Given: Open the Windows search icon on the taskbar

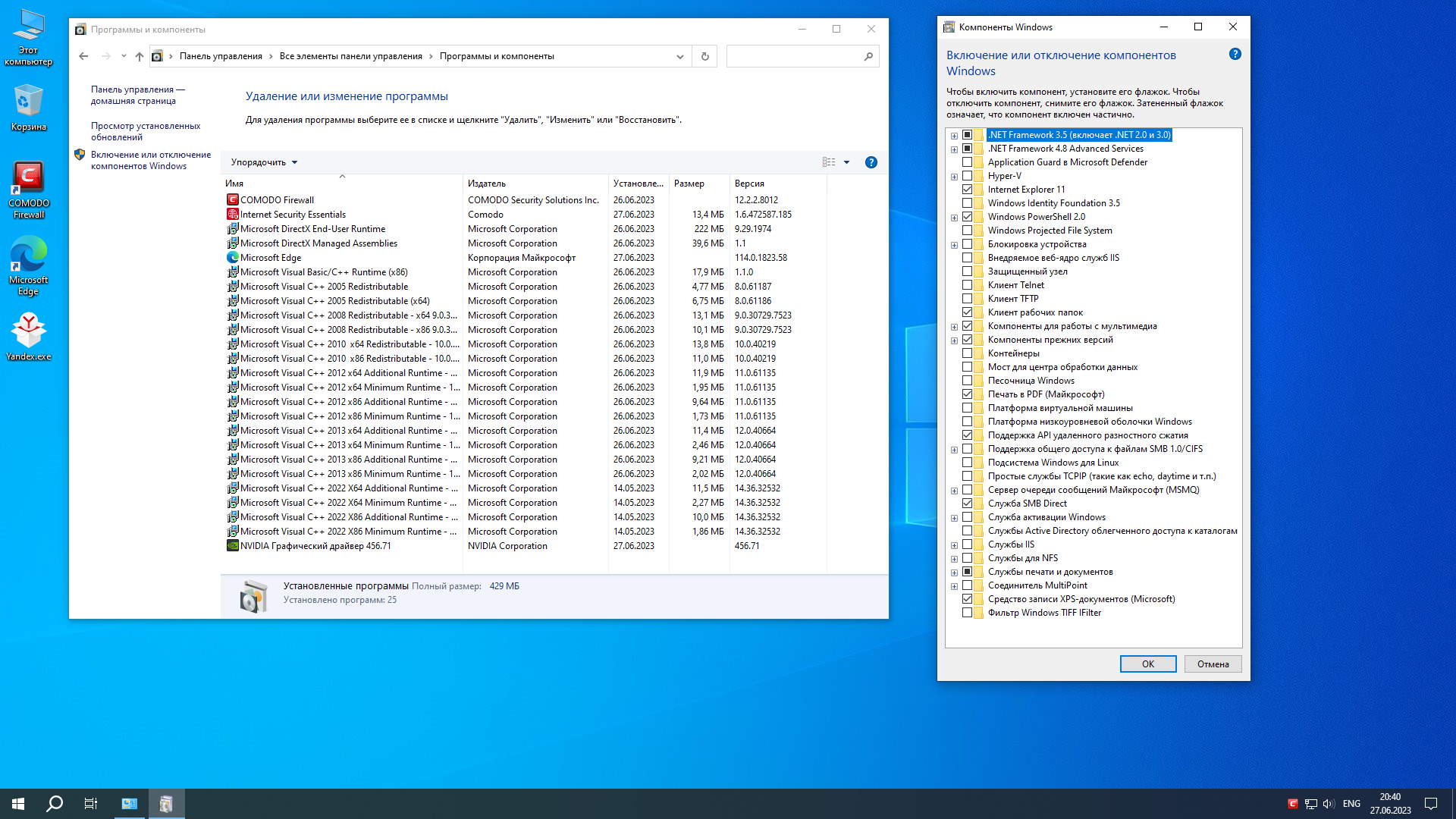Looking at the screenshot, I should 55,804.
